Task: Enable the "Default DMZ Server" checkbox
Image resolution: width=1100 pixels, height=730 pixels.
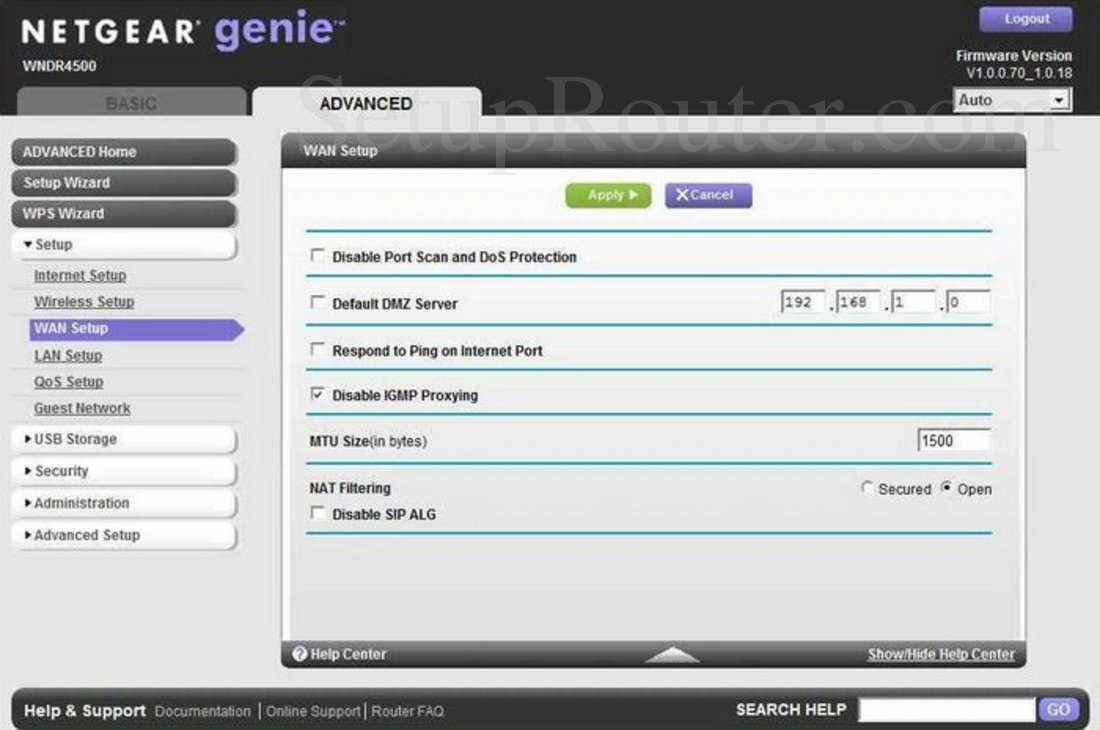Action: (x=318, y=302)
